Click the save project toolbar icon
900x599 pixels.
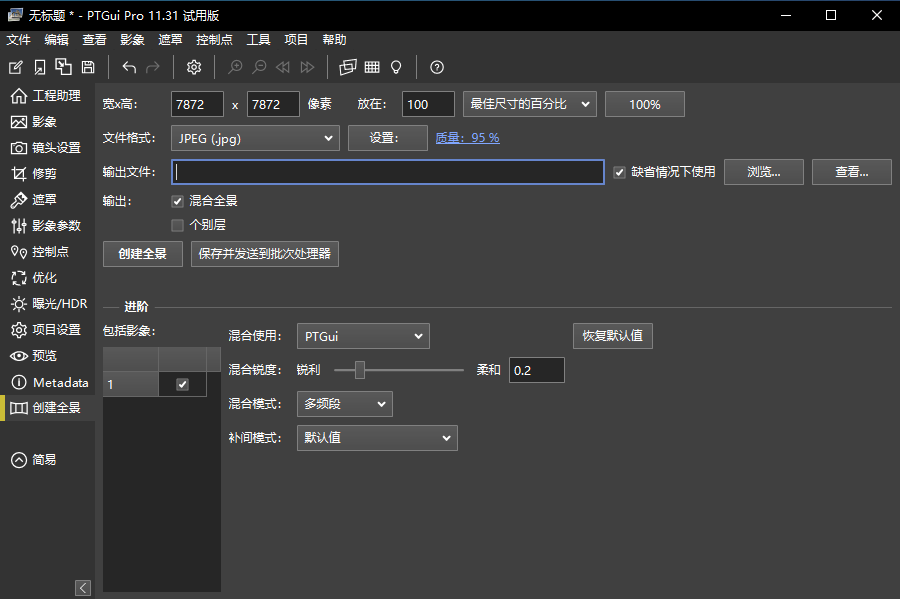click(x=87, y=67)
